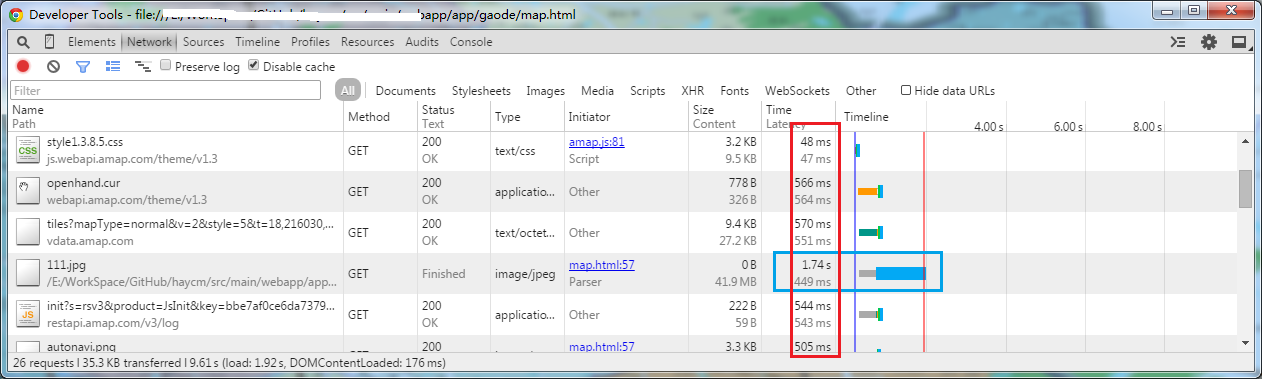
Task: Switch to Sources panel
Action: (x=203, y=42)
